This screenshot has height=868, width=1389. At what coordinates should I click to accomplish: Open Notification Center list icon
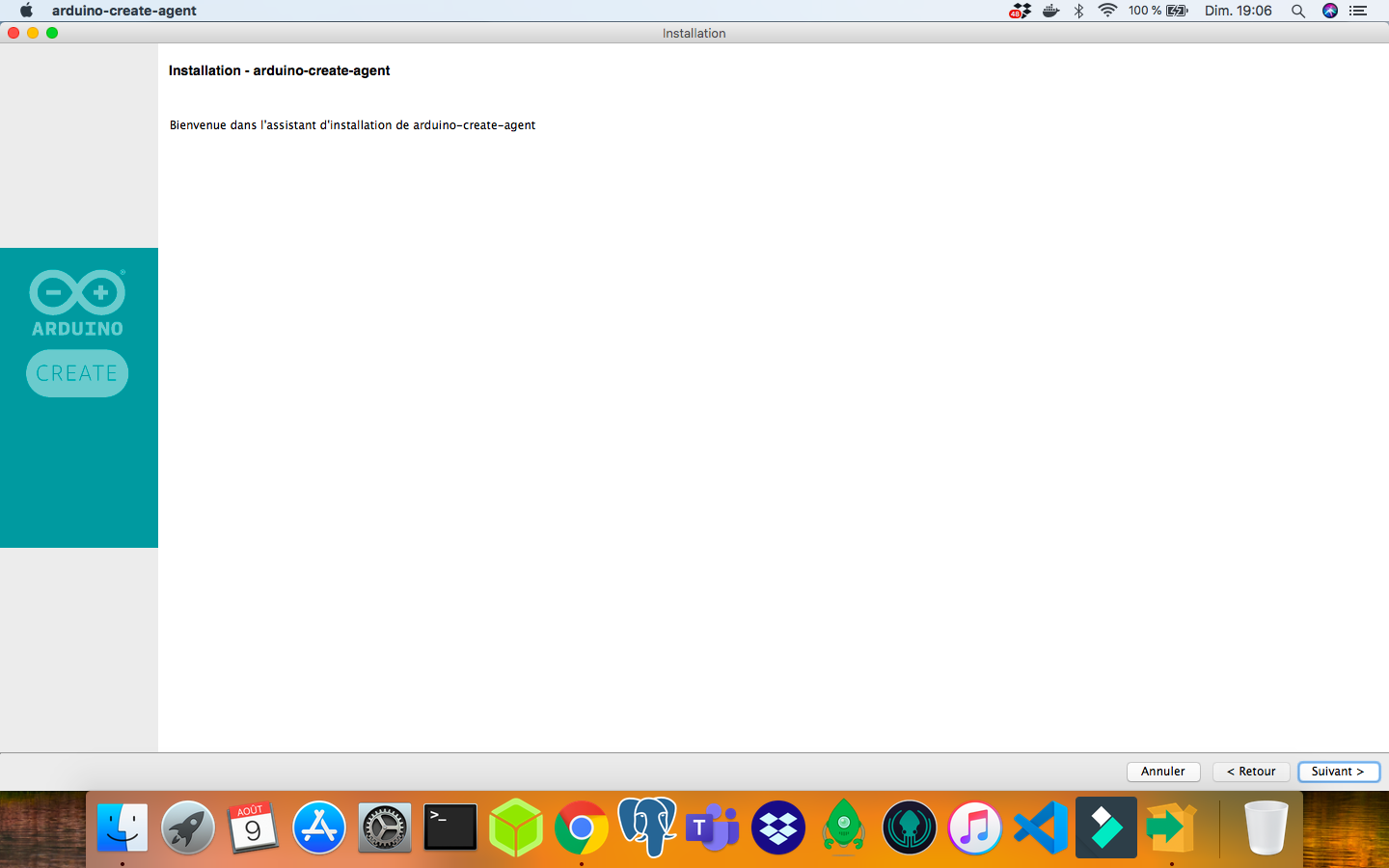1359,11
